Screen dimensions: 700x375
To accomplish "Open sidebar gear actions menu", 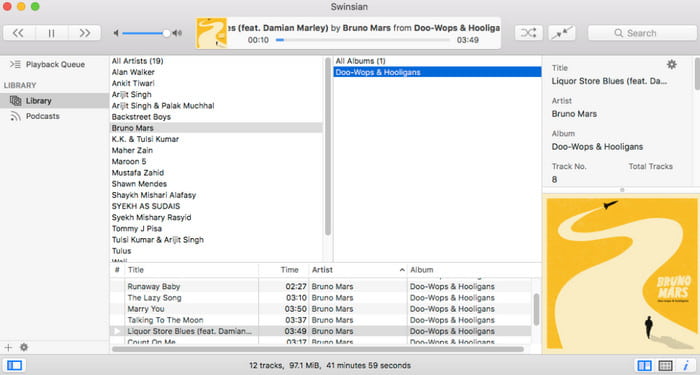I will click(24, 347).
